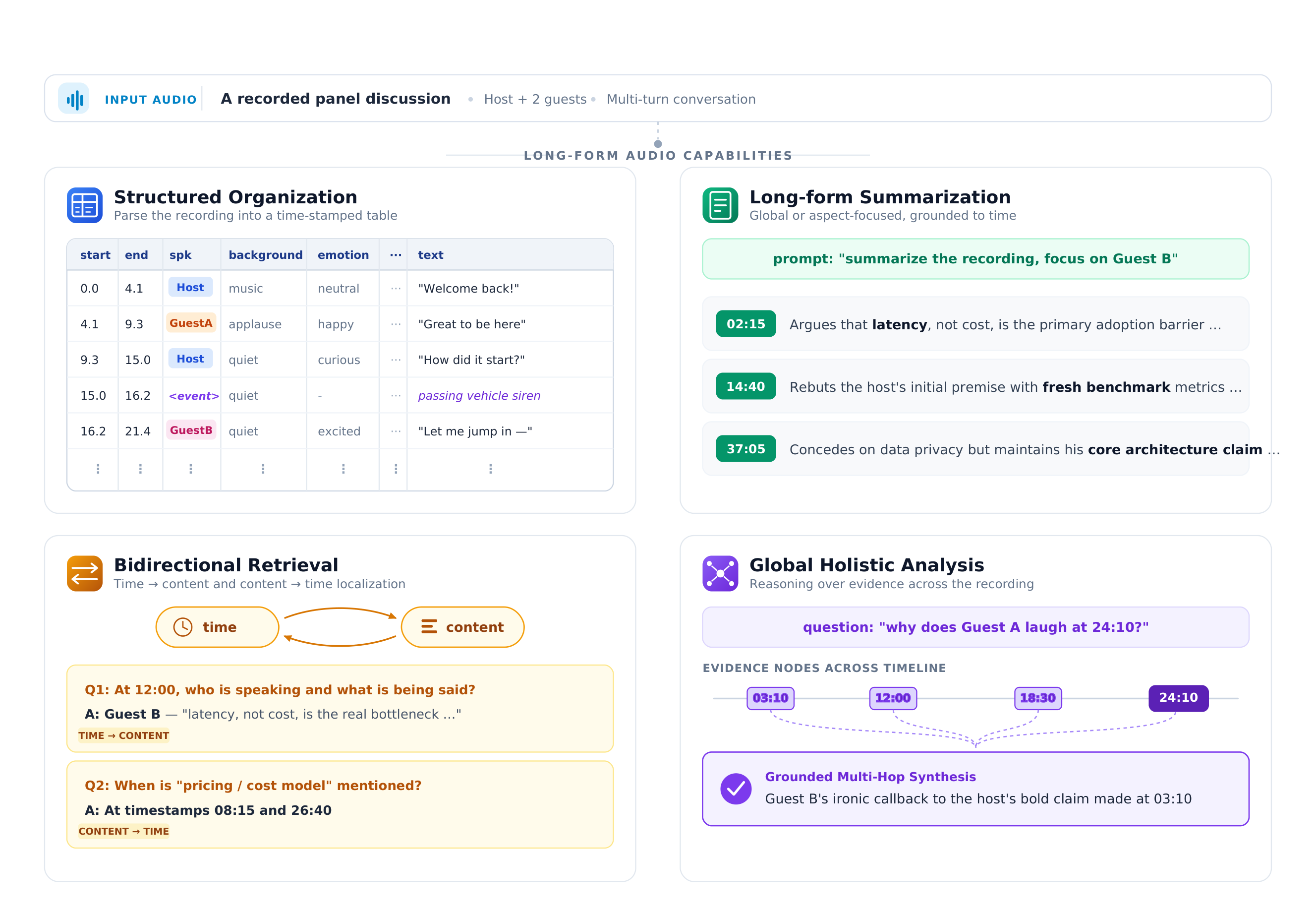Screen dimensions: 1316x915
Task: Click the 'start' column header
Action: pos(95,255)
